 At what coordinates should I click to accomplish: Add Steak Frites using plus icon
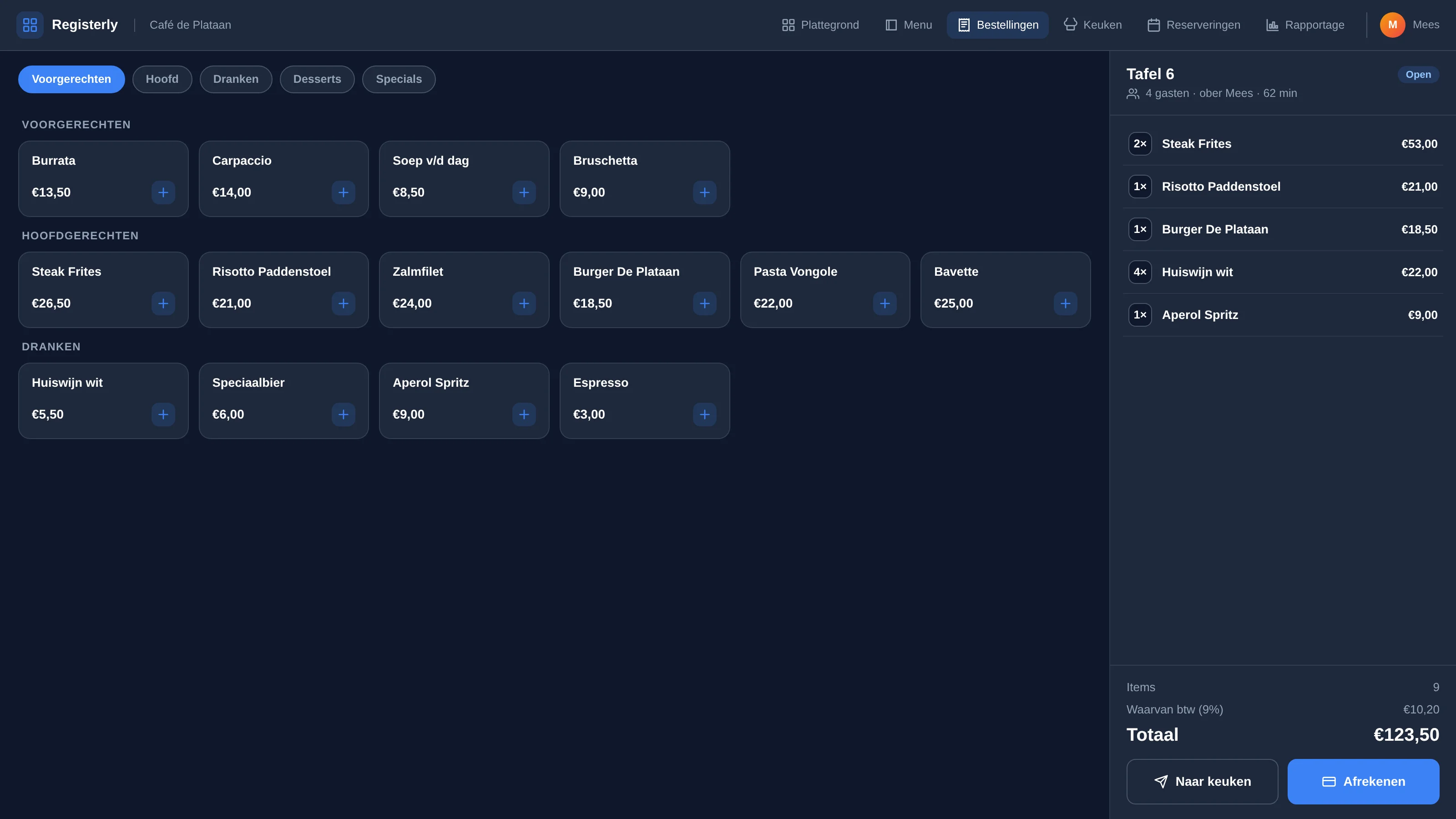point(163,303)
